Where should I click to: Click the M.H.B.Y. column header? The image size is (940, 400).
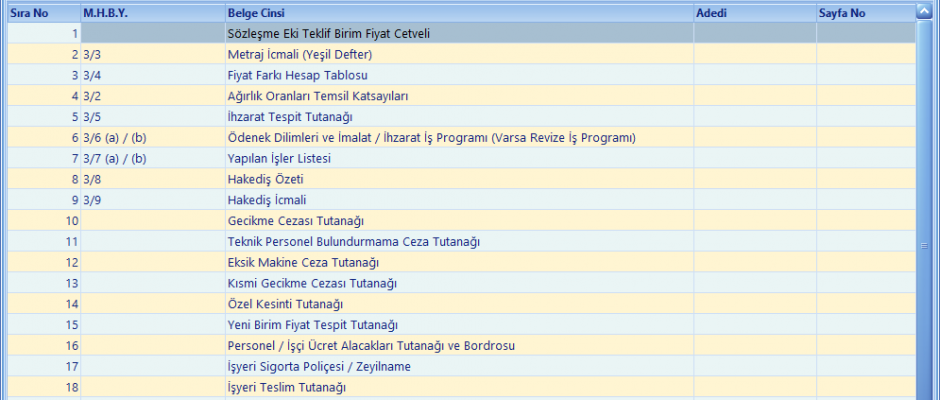pyautogui.click(x=152, y=13)
